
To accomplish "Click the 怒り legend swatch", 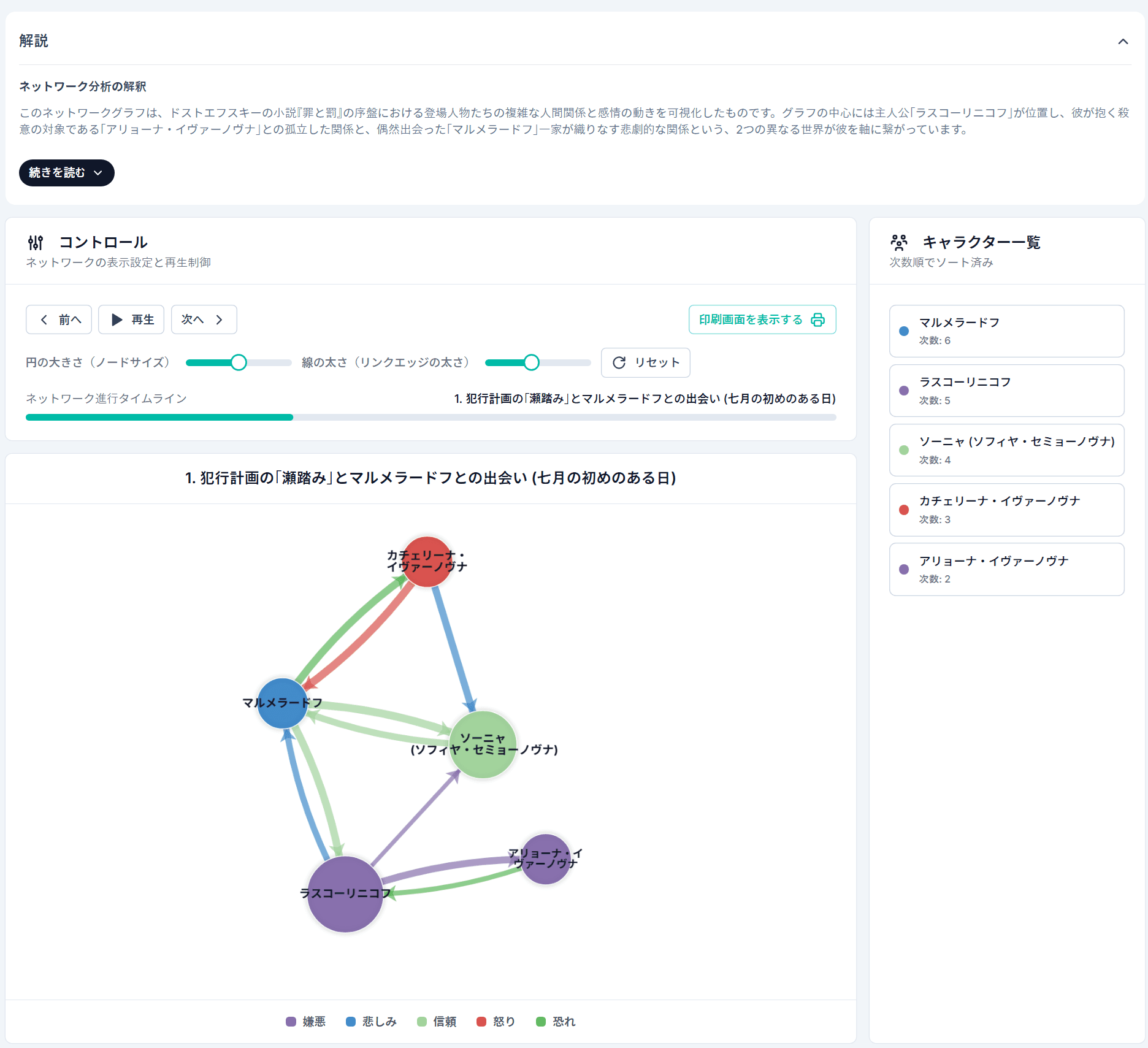I will tap(481, 1022).
